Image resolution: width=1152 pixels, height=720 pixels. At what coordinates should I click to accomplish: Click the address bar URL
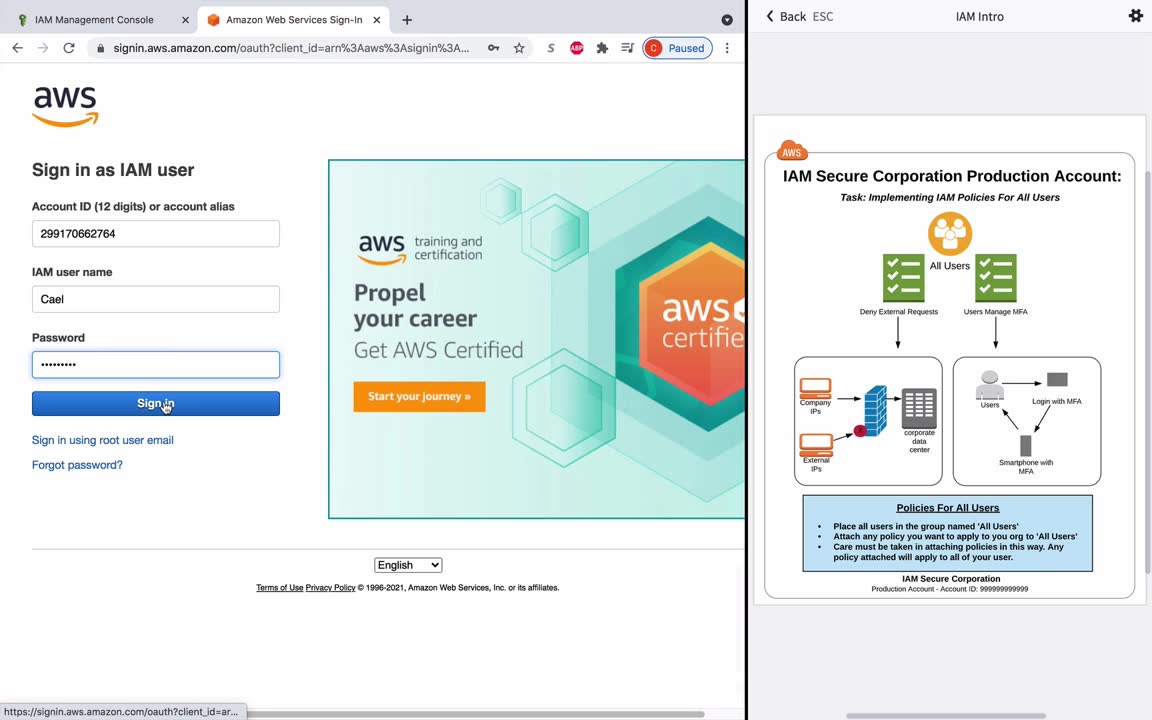click(291, 48)
